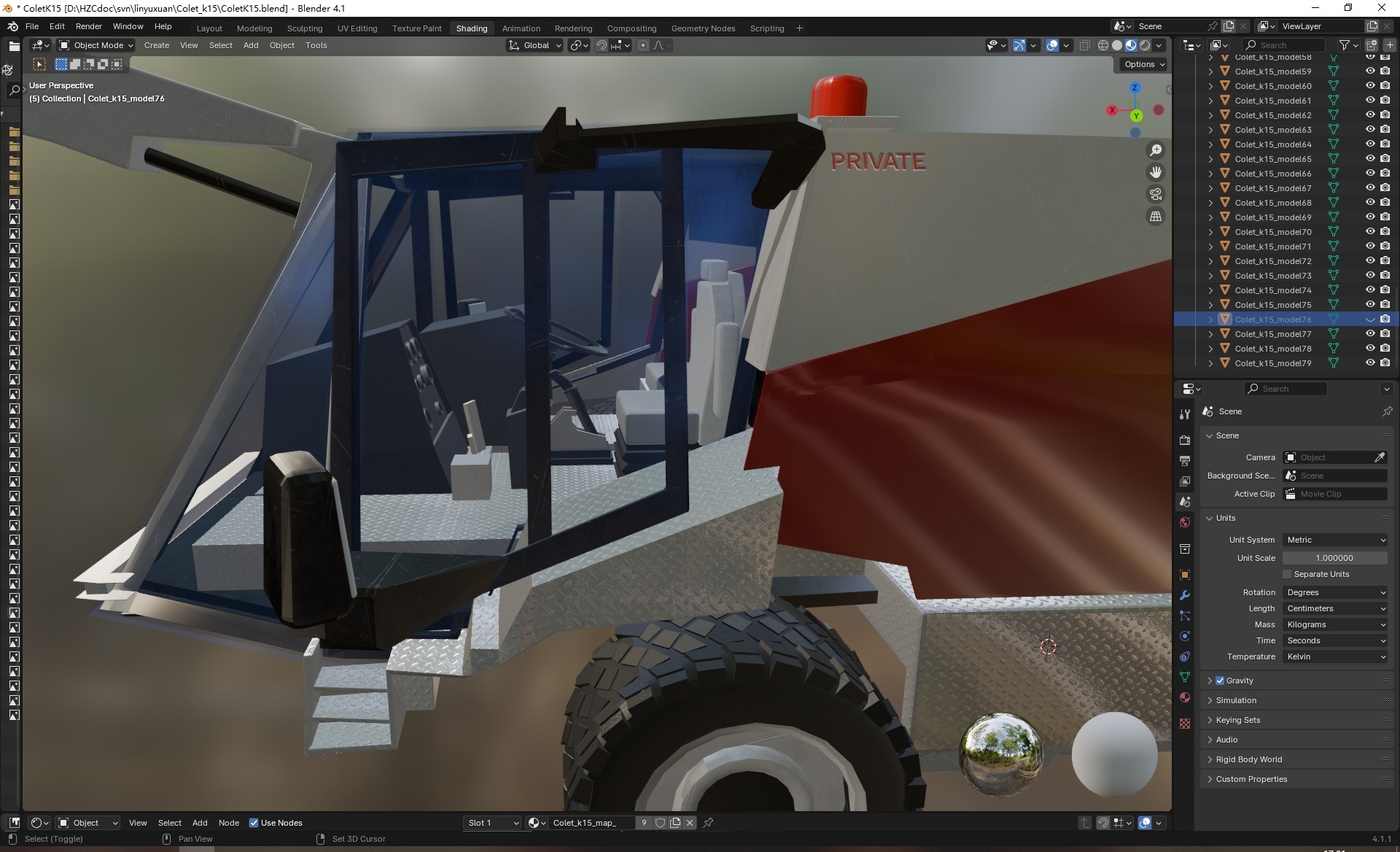
Task: Switch to the Modeling workspace tab
Action: coord(254,28)
